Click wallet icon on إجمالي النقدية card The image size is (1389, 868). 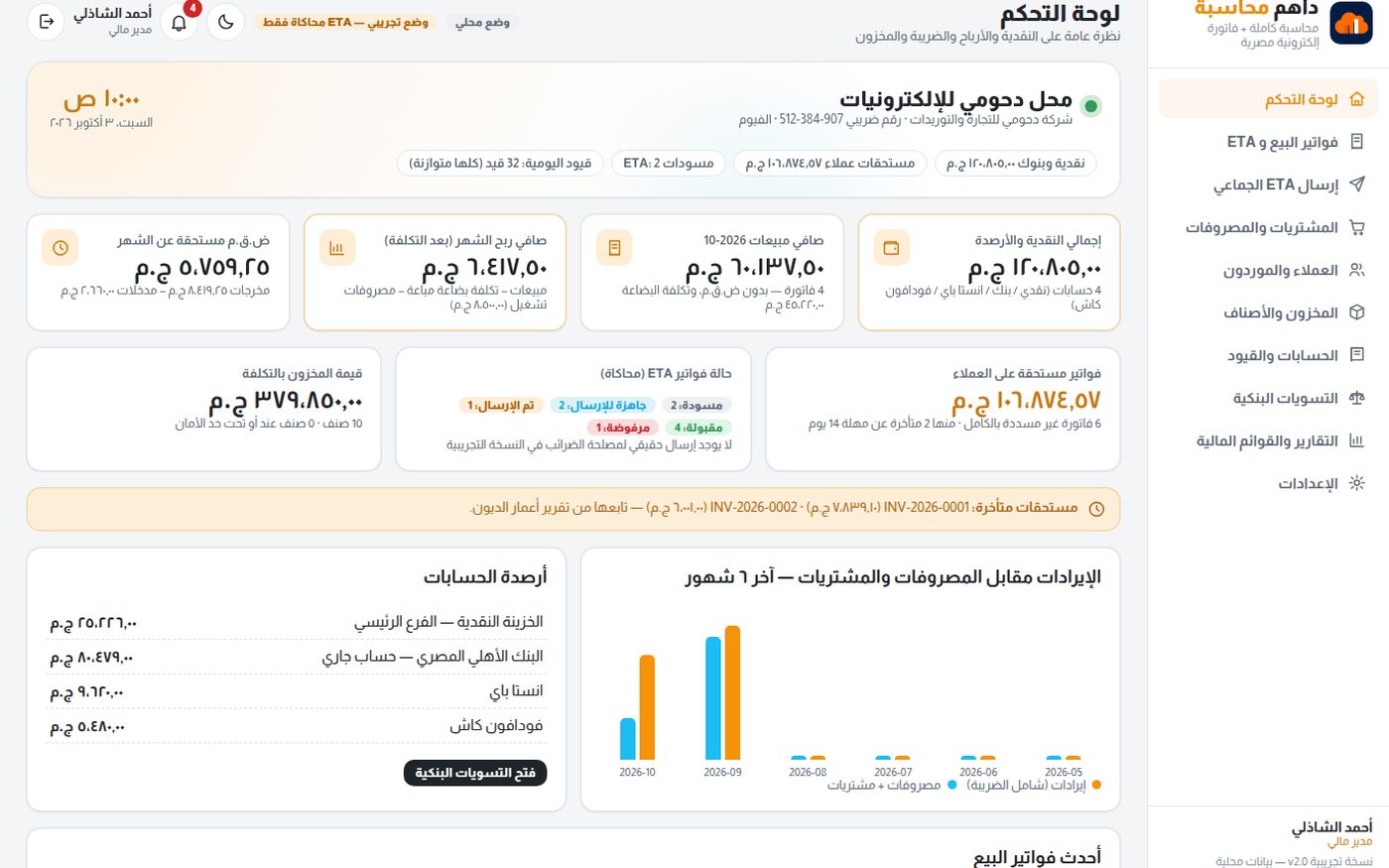click(891, 248)
